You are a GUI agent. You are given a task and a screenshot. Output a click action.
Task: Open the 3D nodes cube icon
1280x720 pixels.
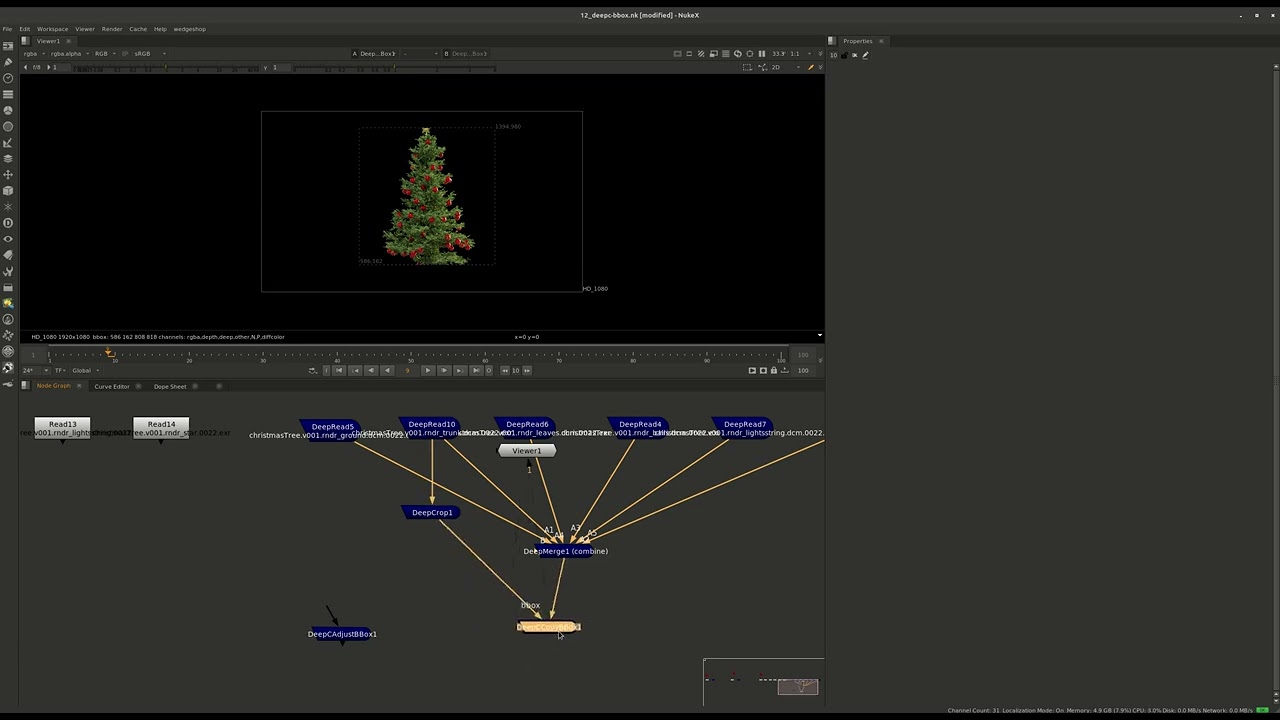click(8, 190)
